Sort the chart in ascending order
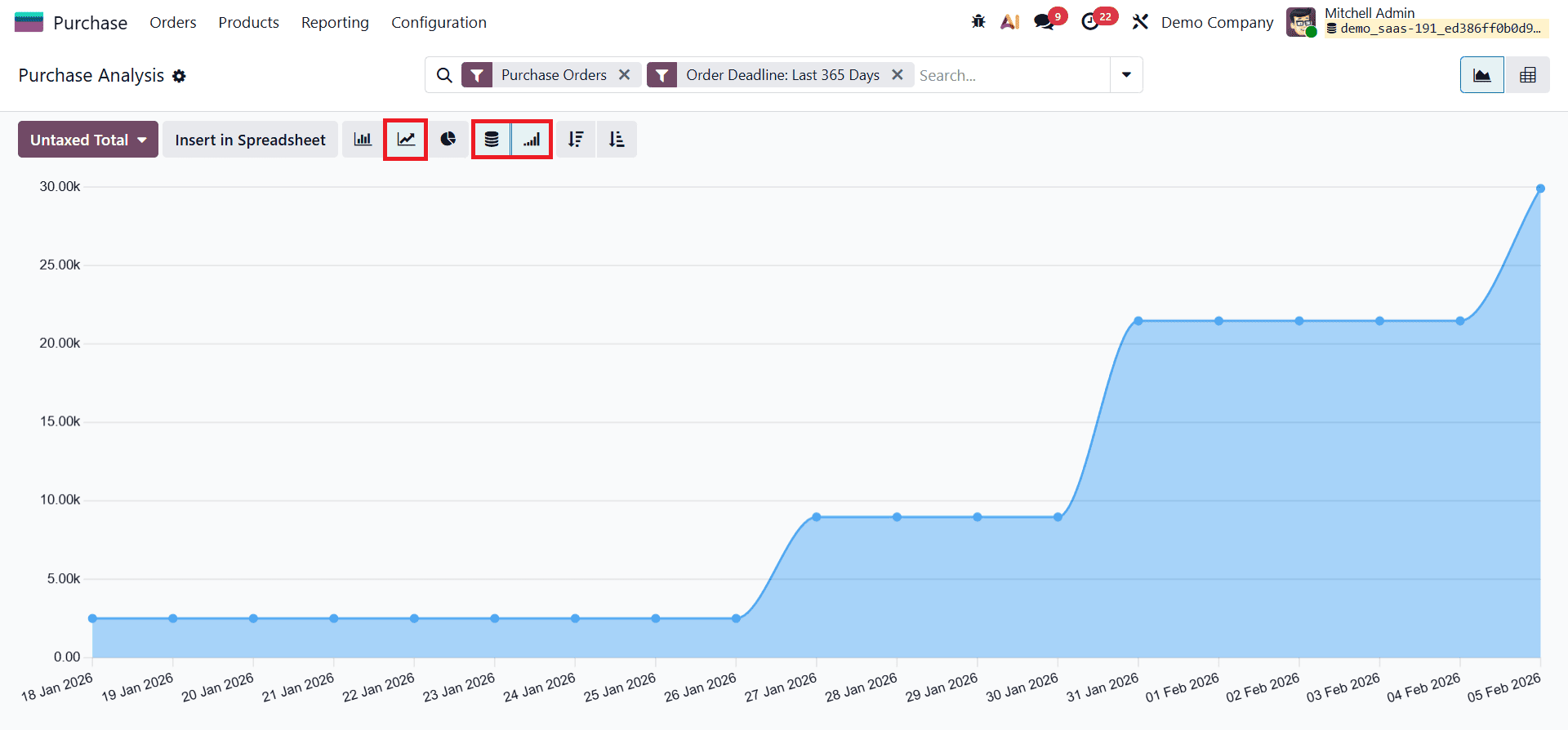 617,140
